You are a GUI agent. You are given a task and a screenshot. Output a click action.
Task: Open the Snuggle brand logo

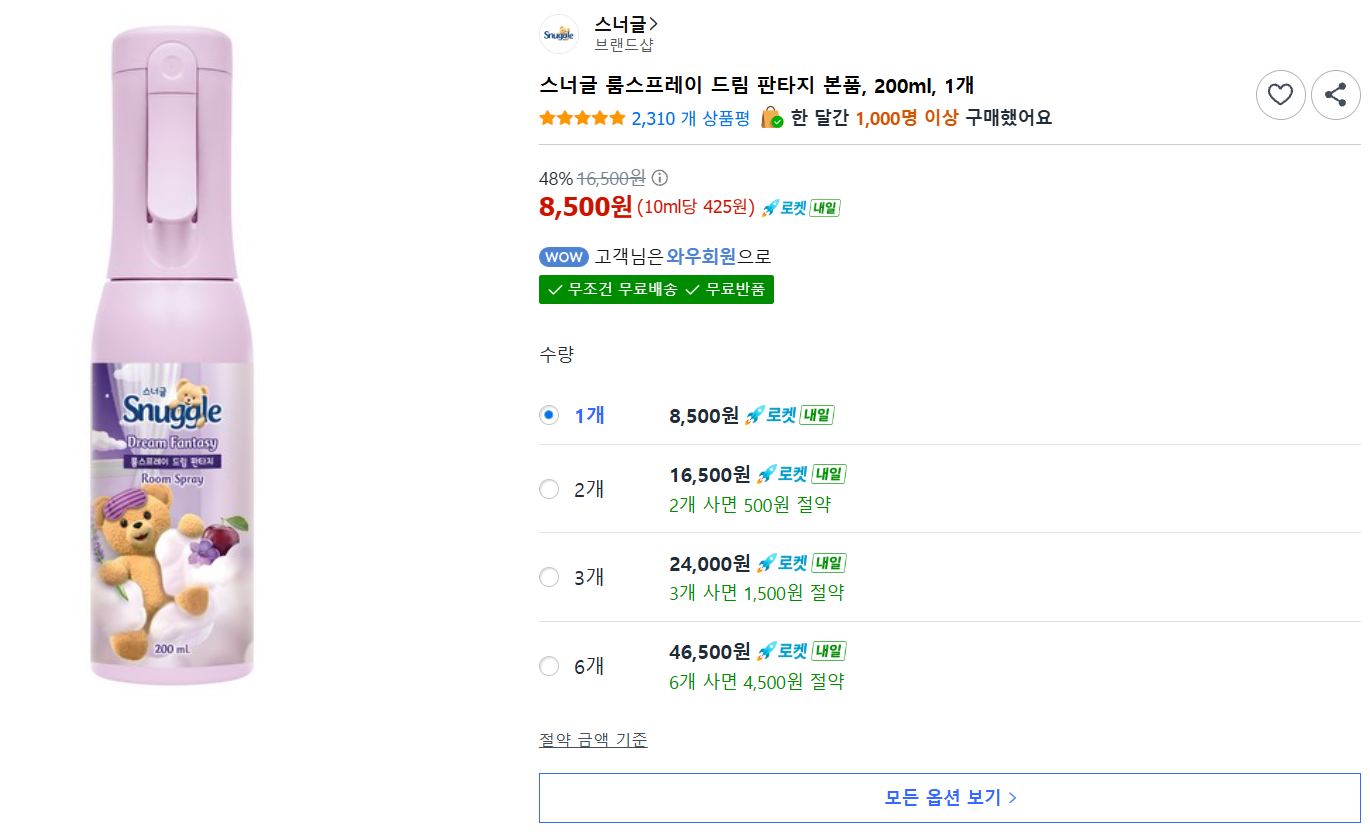[x=559, y=34]
